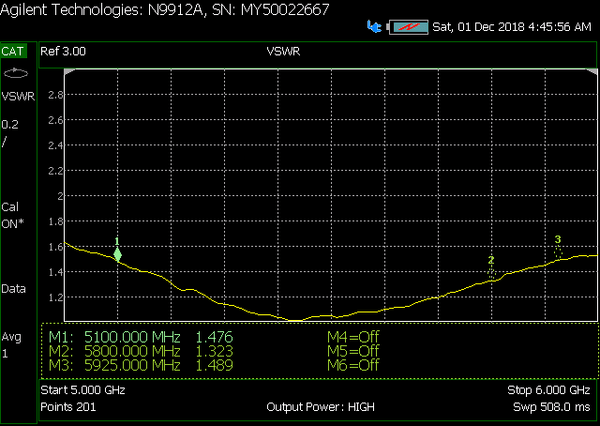Image resolution: width=600 pixels, height=426 pixels.
Task: Click the top-left reference corner triangle
Action: tap(69, 73)
